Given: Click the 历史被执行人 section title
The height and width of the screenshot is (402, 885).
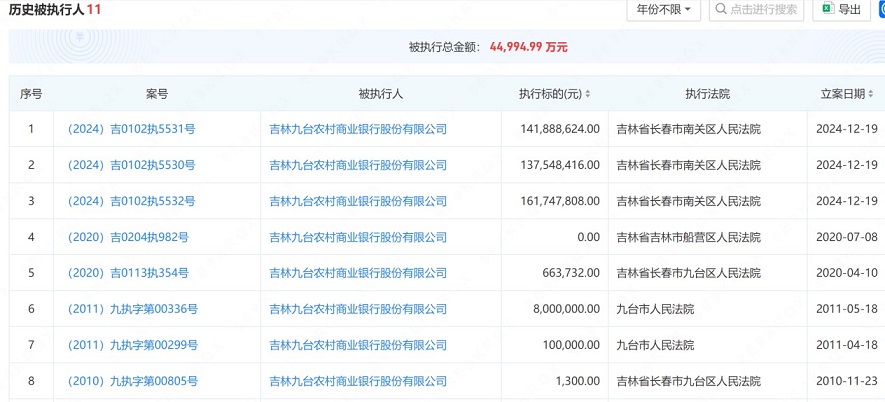Looking at the screenshot, I should click(x=47, y=9).
